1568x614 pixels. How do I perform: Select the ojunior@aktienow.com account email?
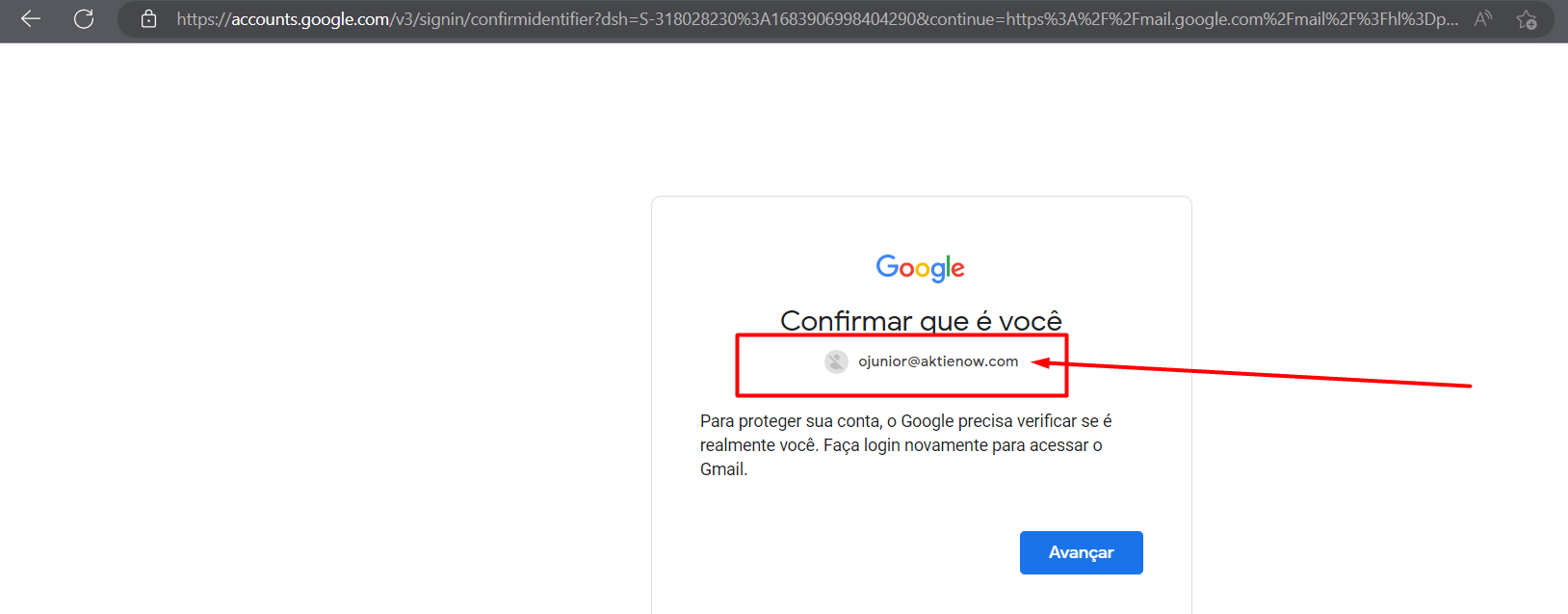tap(938, 361)
